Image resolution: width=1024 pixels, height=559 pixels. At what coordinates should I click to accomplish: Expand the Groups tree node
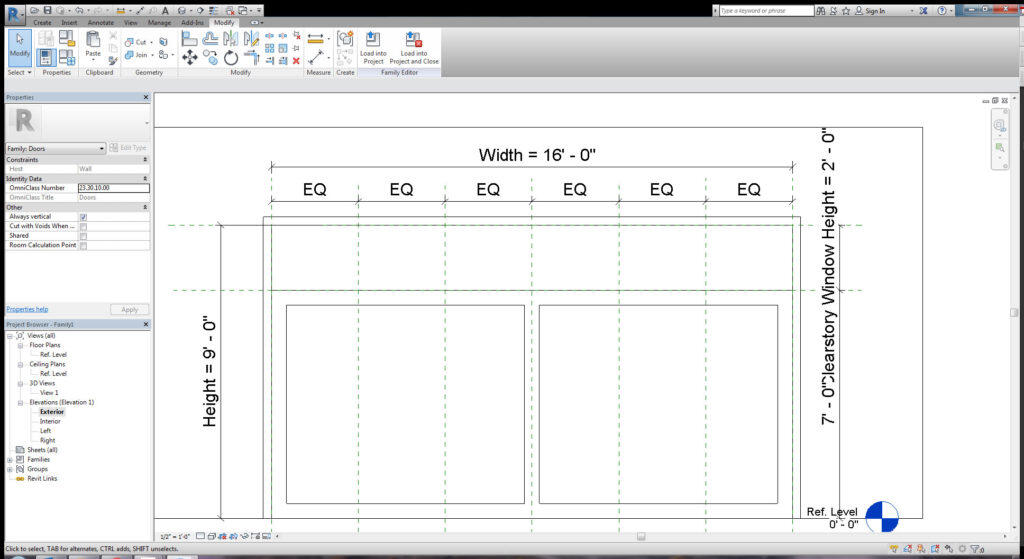[10, 469]
